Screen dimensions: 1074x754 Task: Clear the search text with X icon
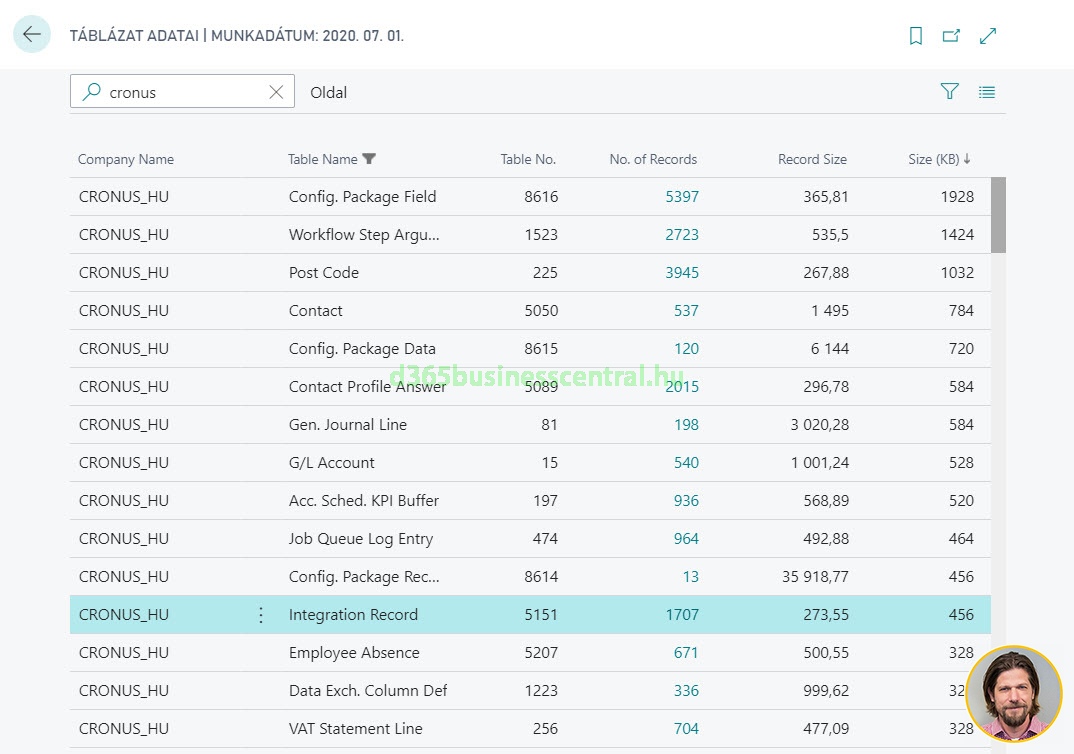pos(276,92)
